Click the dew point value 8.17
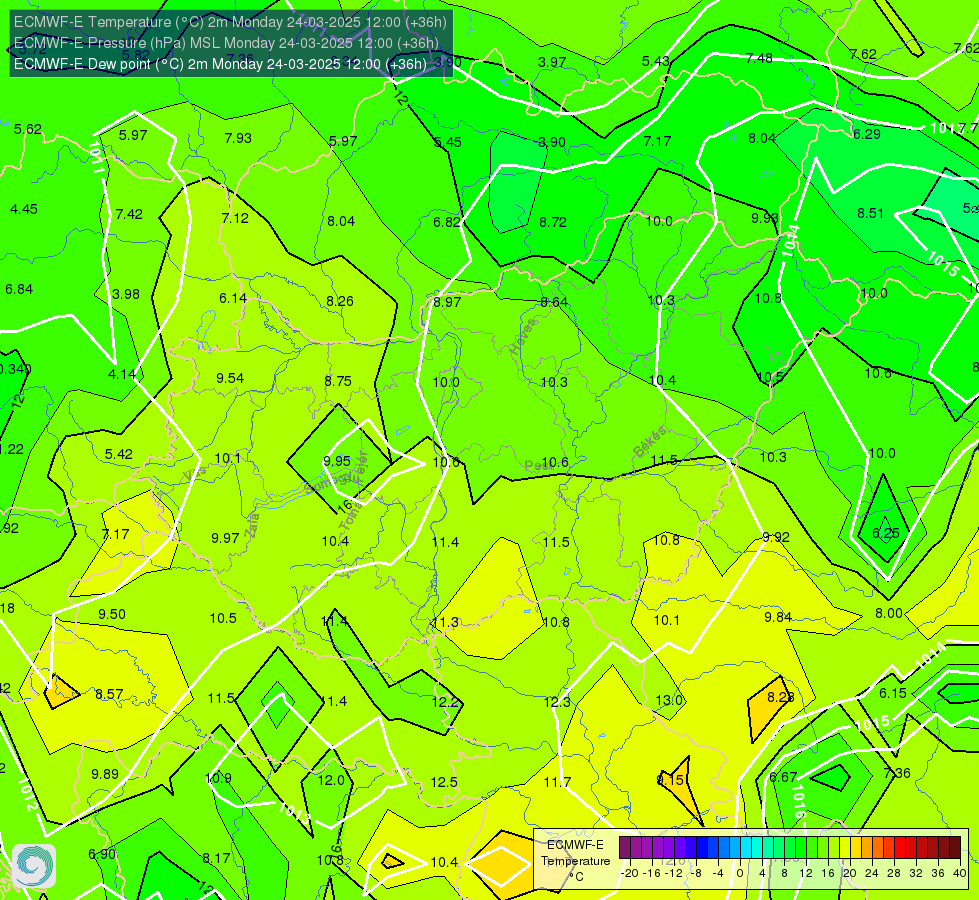This screenshot has width=979, height=900. pos(216,858)
